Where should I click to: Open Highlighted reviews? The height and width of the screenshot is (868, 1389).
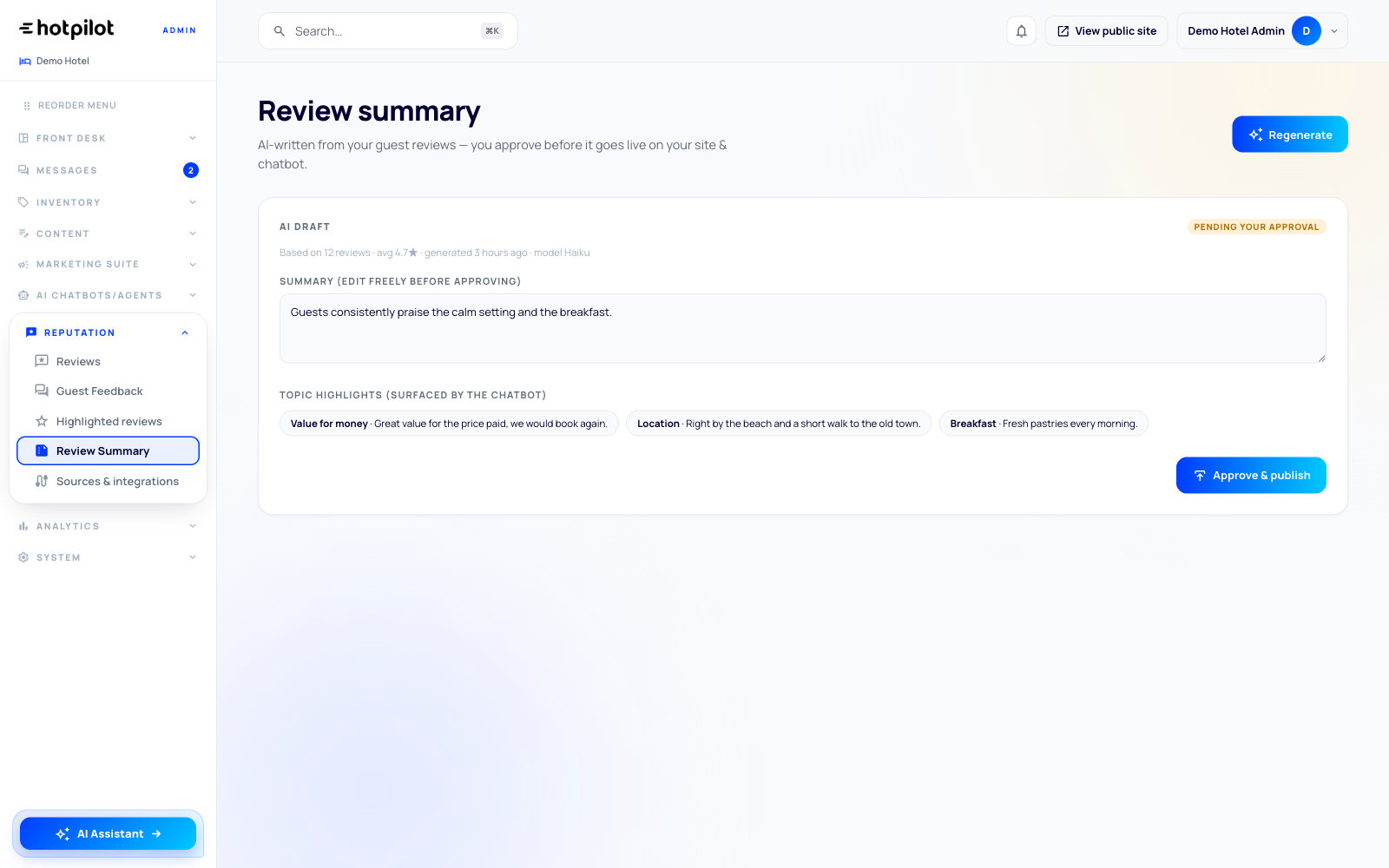coord(109,421)
